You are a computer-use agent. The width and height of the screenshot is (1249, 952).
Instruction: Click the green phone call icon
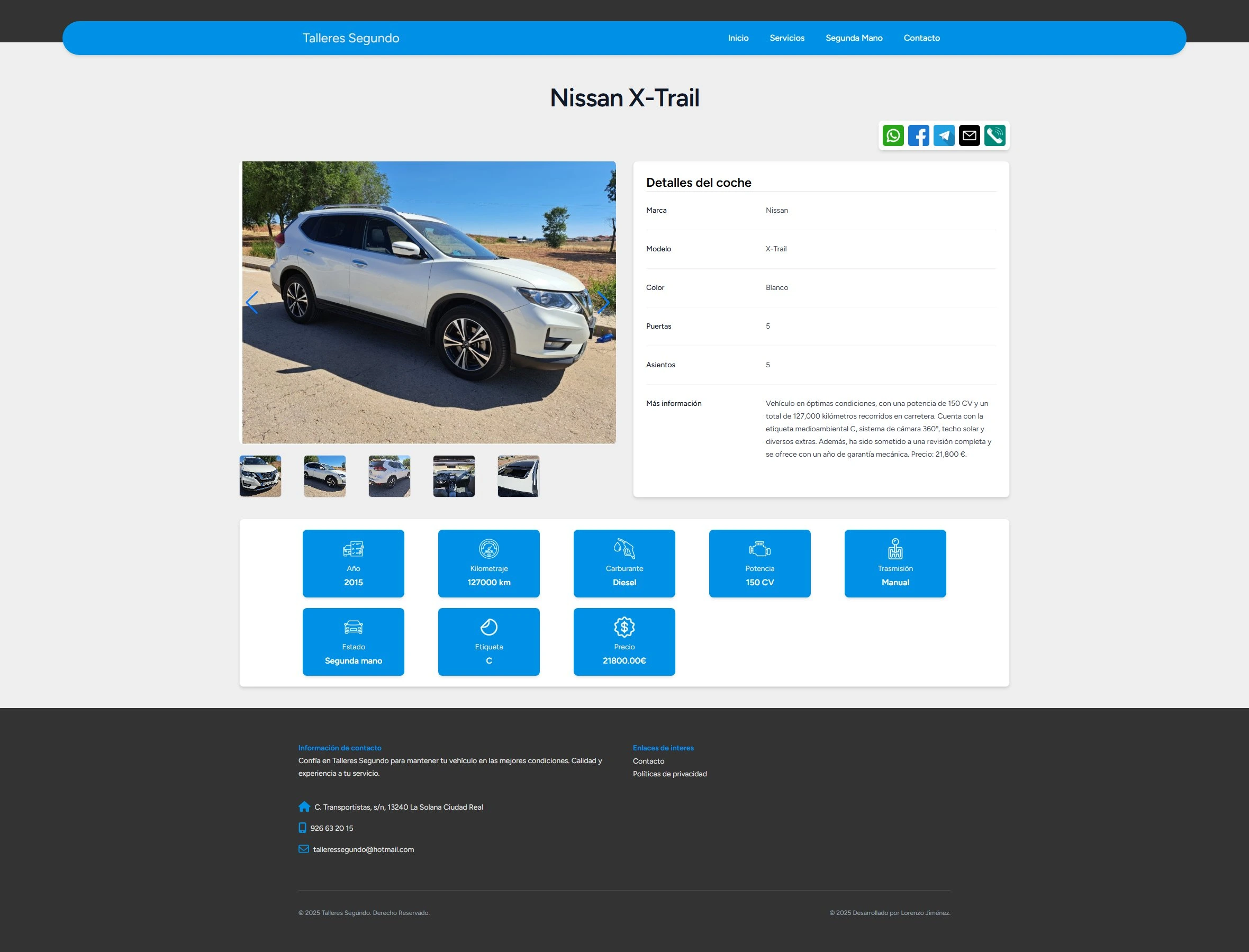995,135
